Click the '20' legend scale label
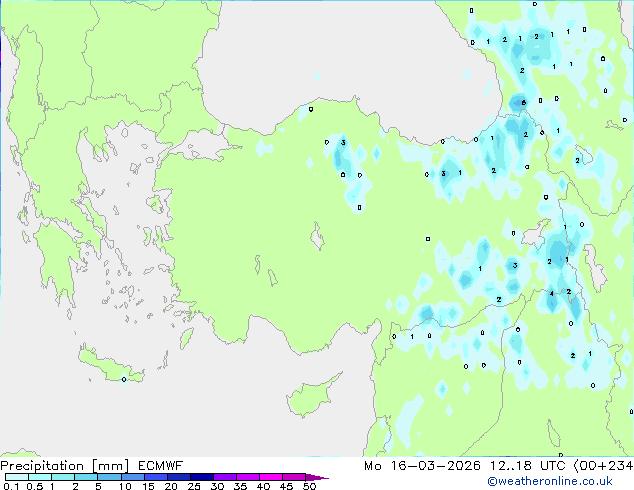Viewport: 634px width, 490px height. coord(171,486)
